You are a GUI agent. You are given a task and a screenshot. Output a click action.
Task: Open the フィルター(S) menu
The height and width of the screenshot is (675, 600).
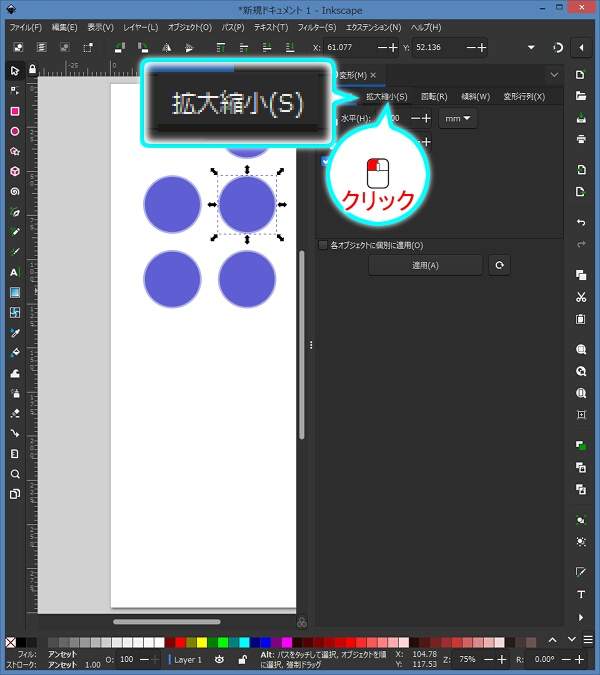pyautogui.click(x=317, y=27)
